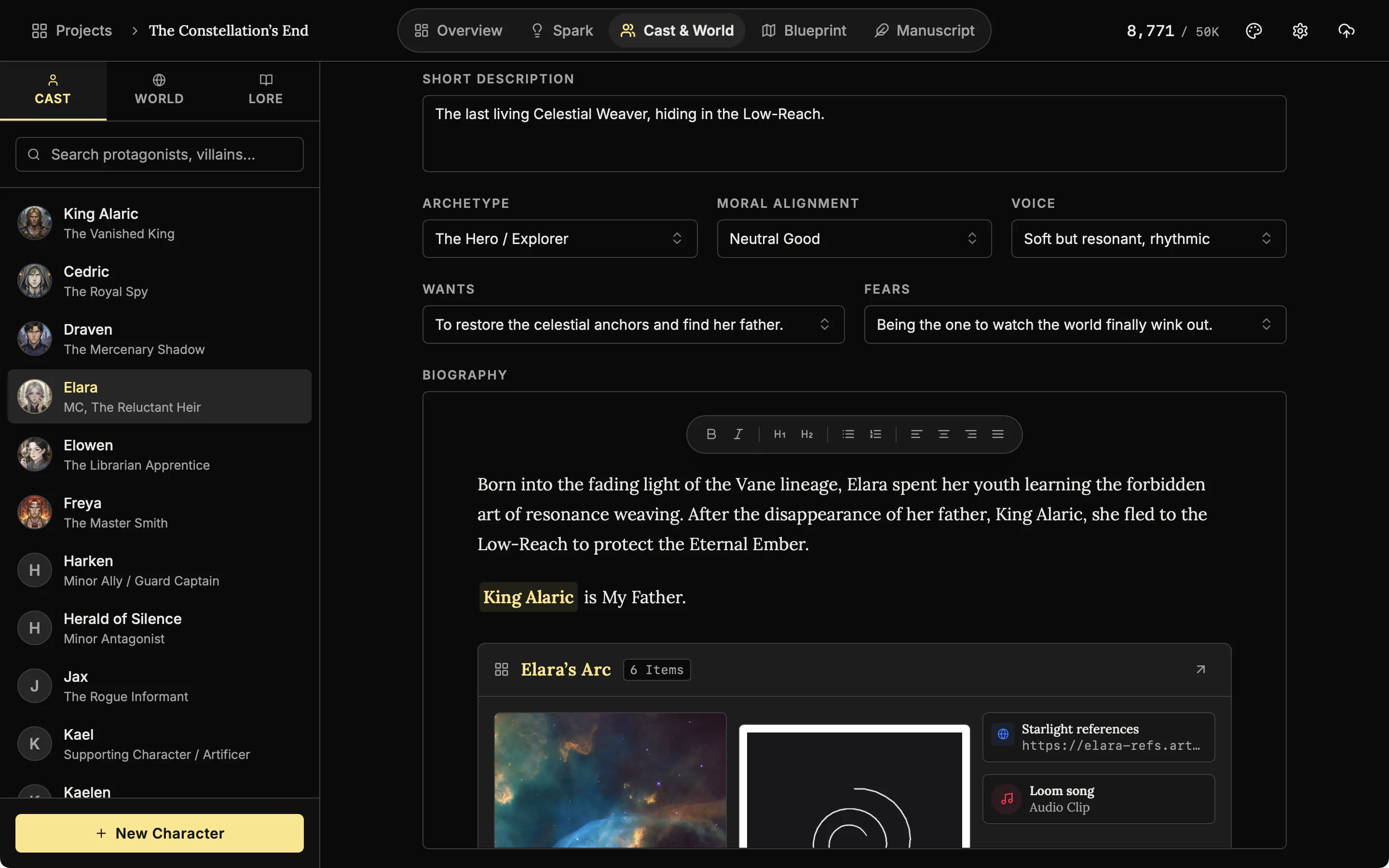This screenshot has width=1389, height=868.
Task: Open the Voice dropdown
Action: point(1148,238)
